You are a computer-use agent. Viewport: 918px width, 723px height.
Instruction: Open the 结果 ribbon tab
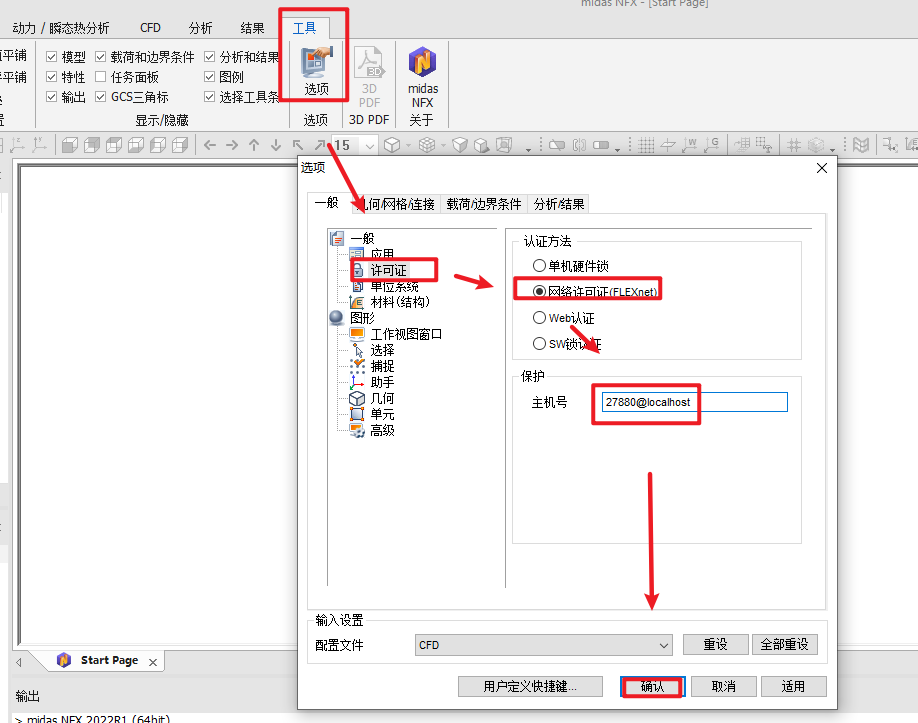(x=252, y=28)
